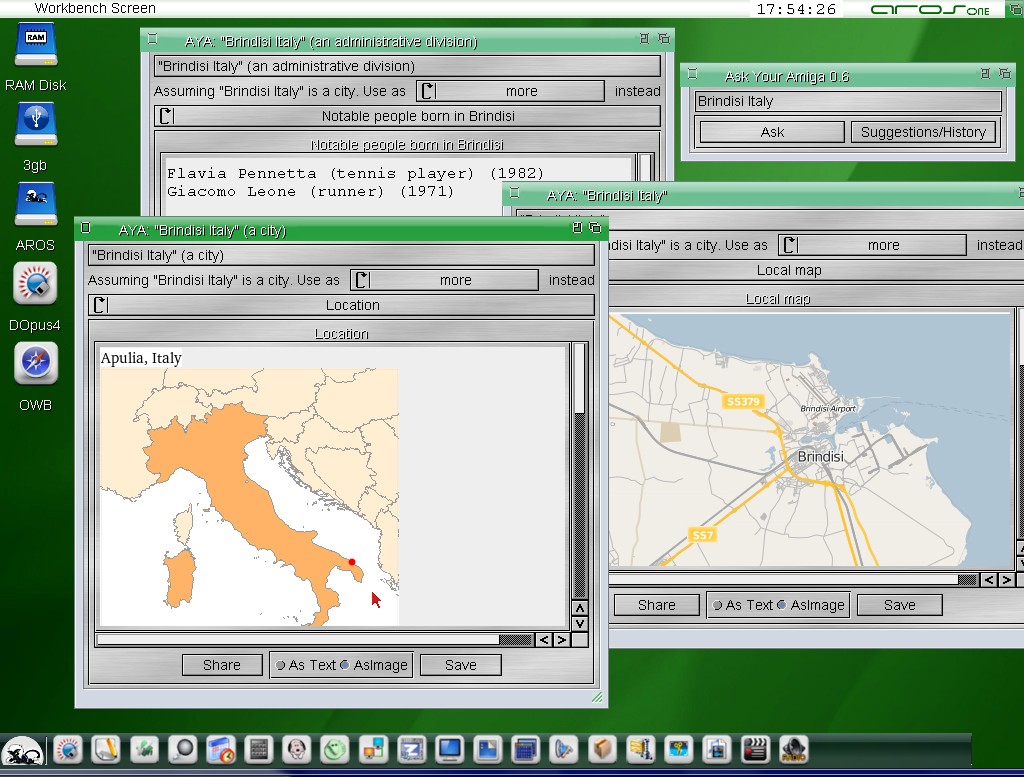Click the Location window's vertical scrollbar
Viewport: 1024px width, 777px height.
pos(579,470)
